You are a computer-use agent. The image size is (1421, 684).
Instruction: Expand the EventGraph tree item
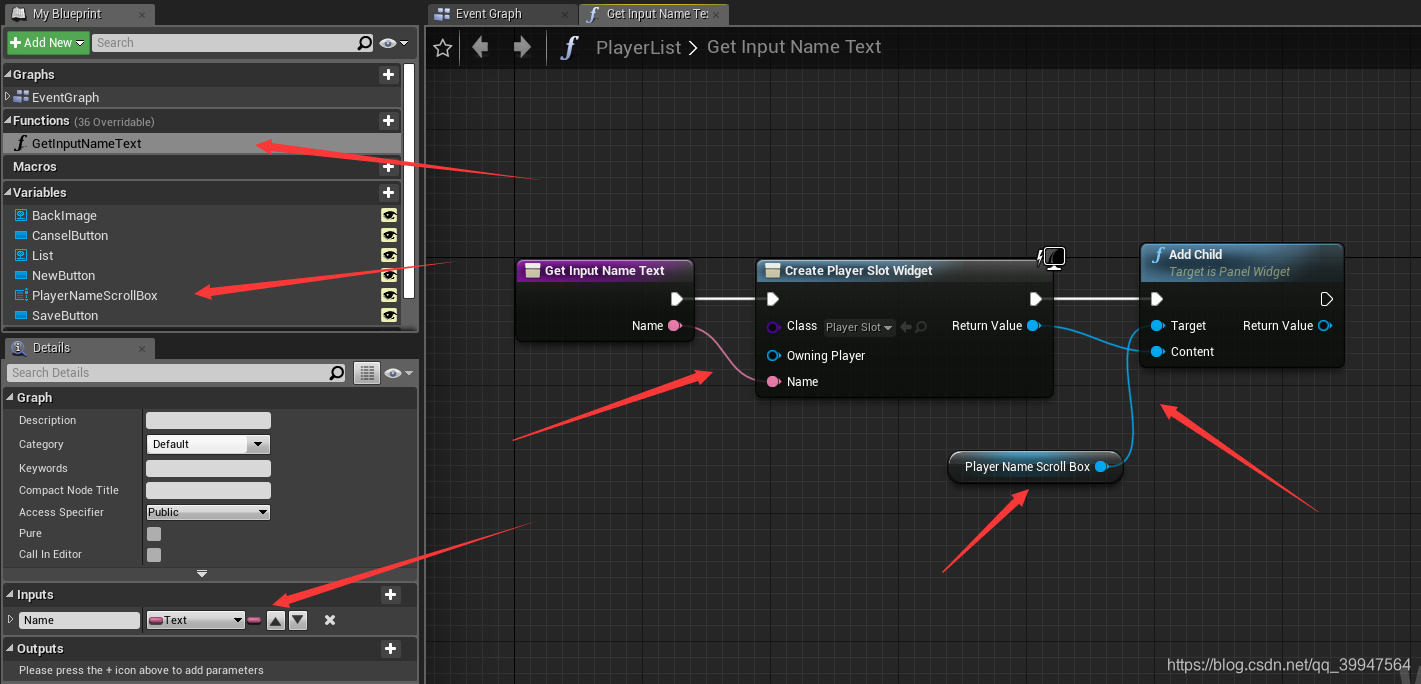(8, 97)
